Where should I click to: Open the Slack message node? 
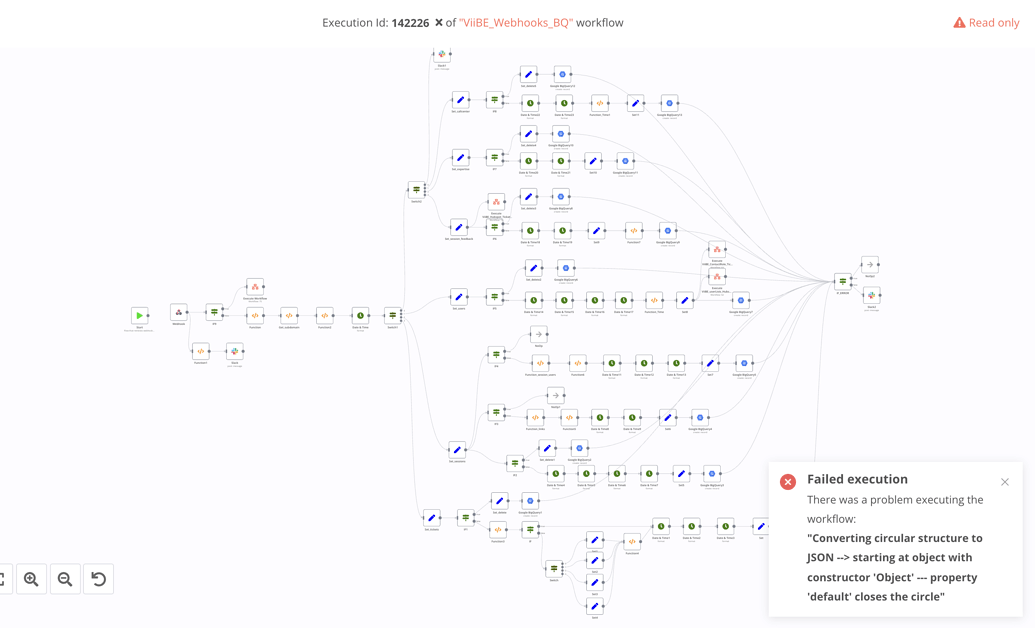pos(234,351)
